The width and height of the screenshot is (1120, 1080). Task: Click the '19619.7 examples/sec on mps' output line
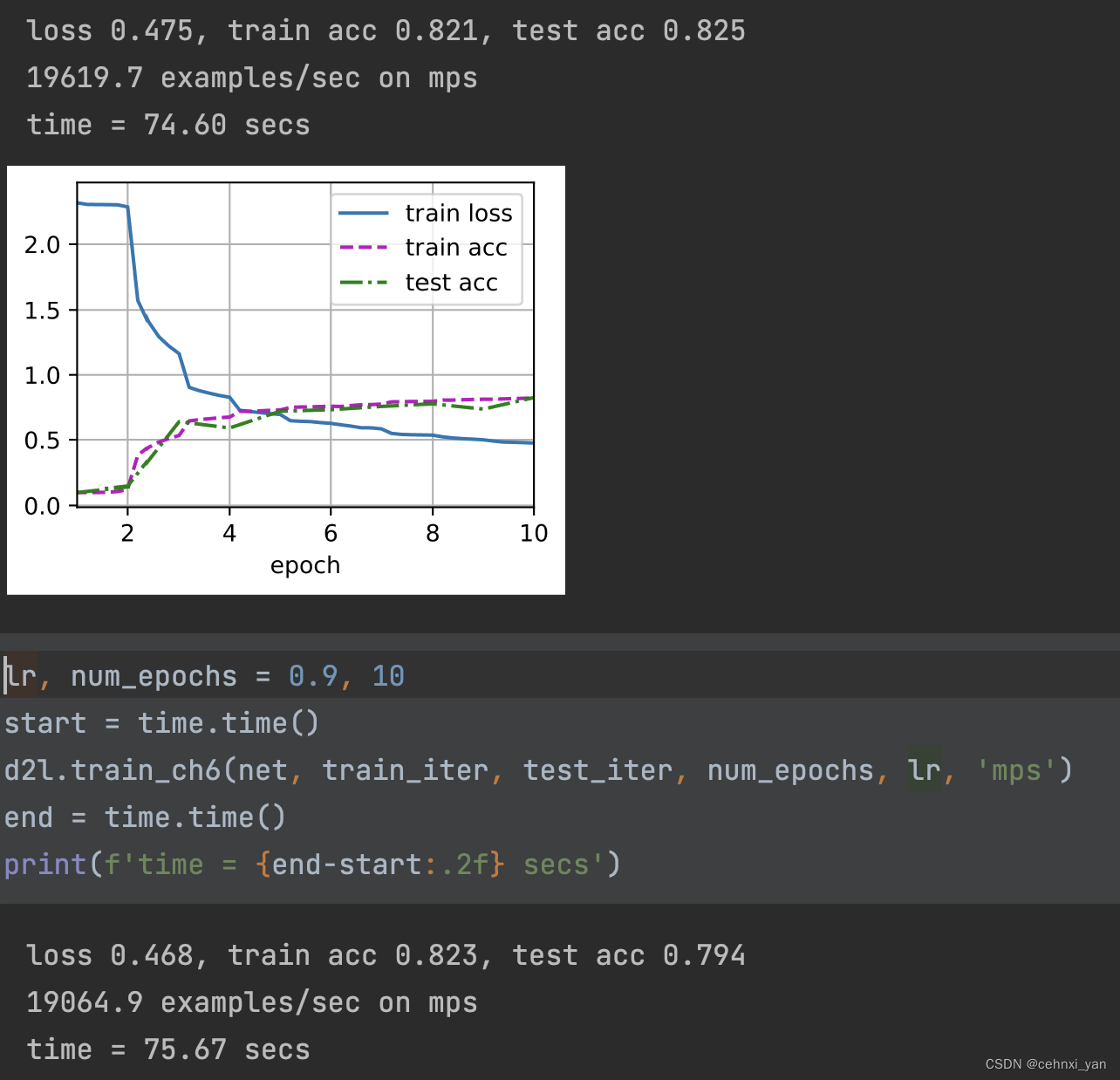coord(252,78)
